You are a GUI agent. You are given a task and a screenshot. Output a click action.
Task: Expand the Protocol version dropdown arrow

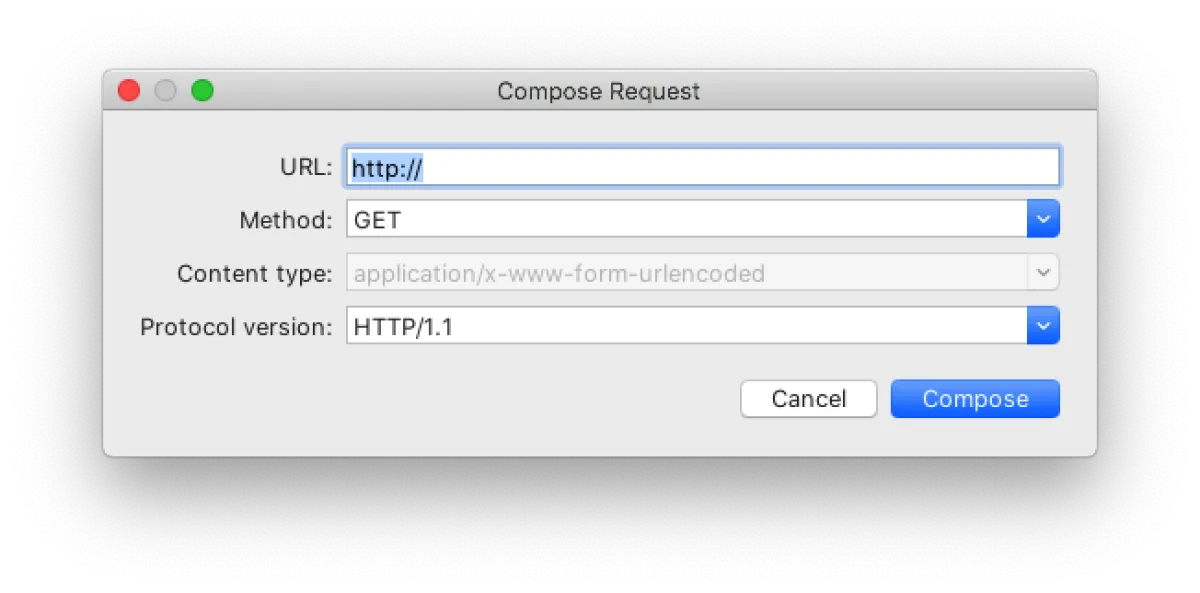click(x=1043, y=326)
